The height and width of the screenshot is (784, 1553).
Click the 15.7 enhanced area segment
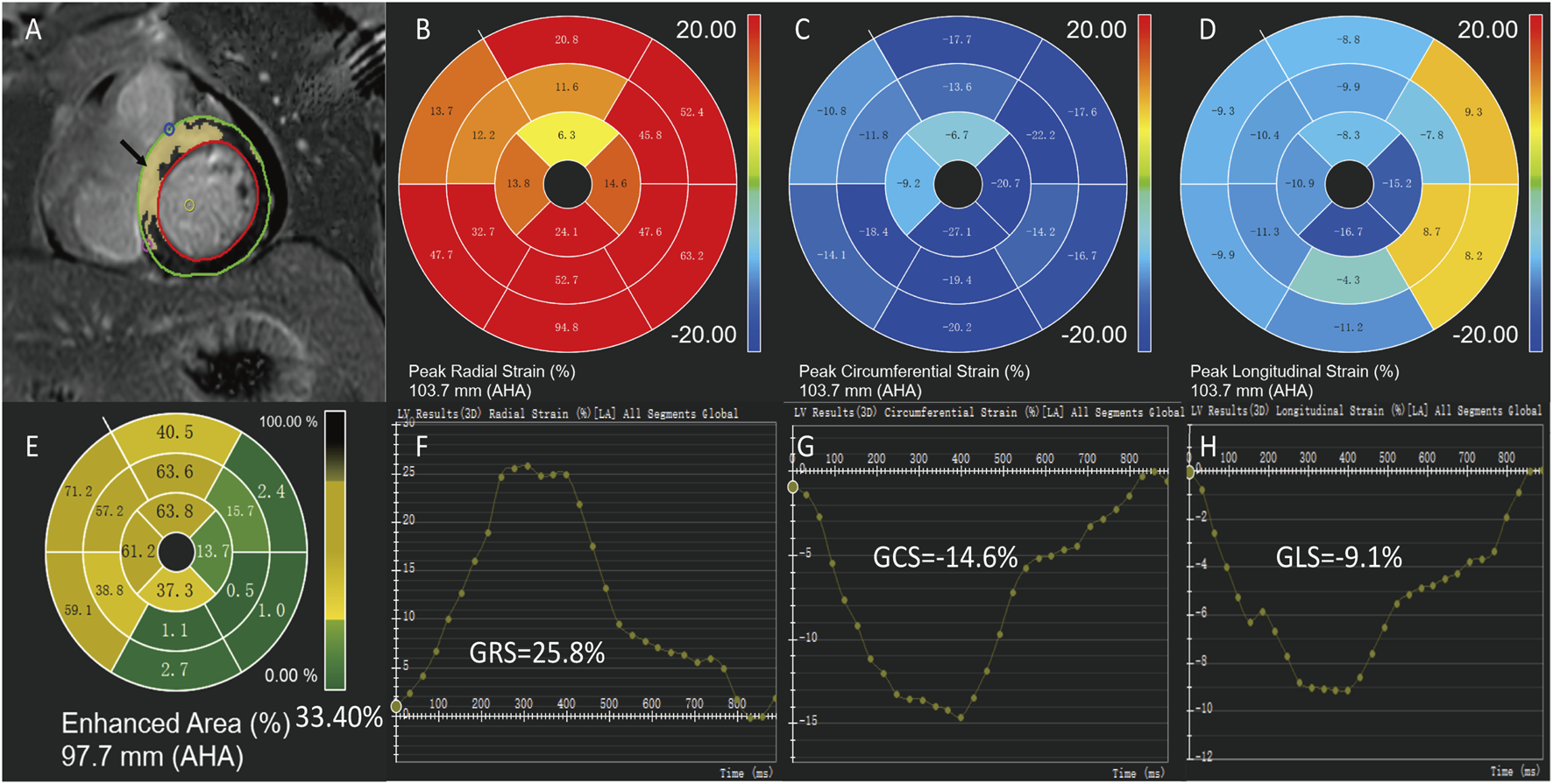[x=240, y=511]
